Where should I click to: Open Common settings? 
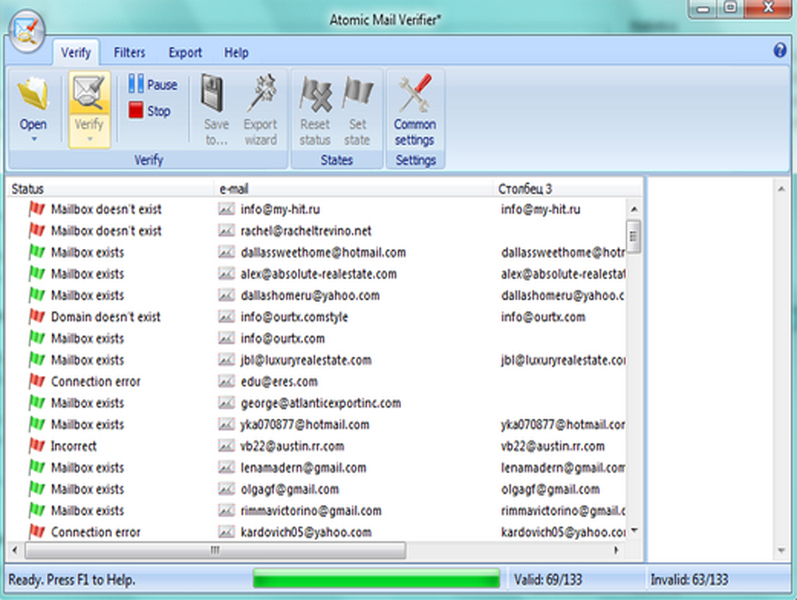point(415,110)
